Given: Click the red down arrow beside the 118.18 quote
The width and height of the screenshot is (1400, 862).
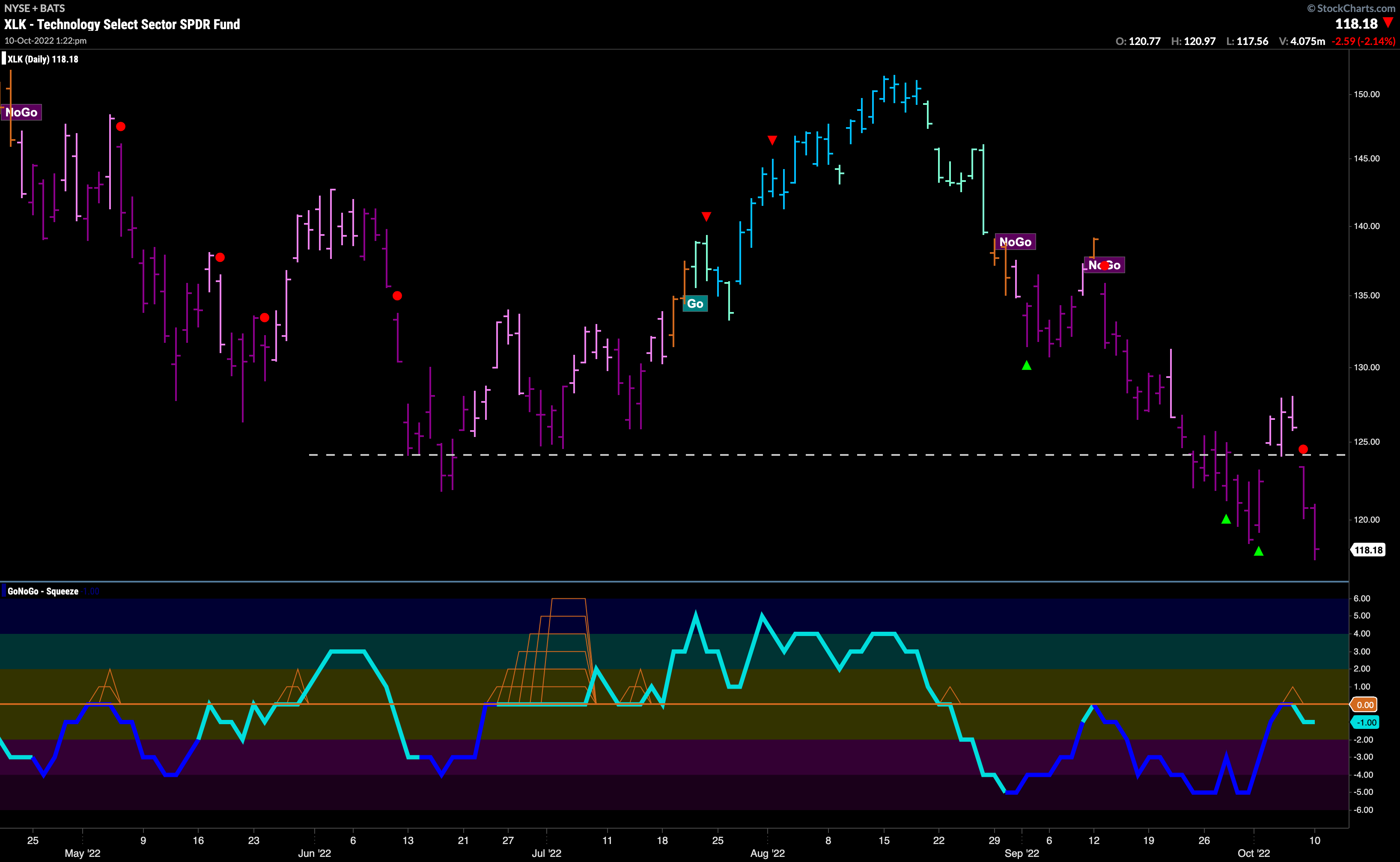Looking at the screenshot, I should pos(1388,24).
